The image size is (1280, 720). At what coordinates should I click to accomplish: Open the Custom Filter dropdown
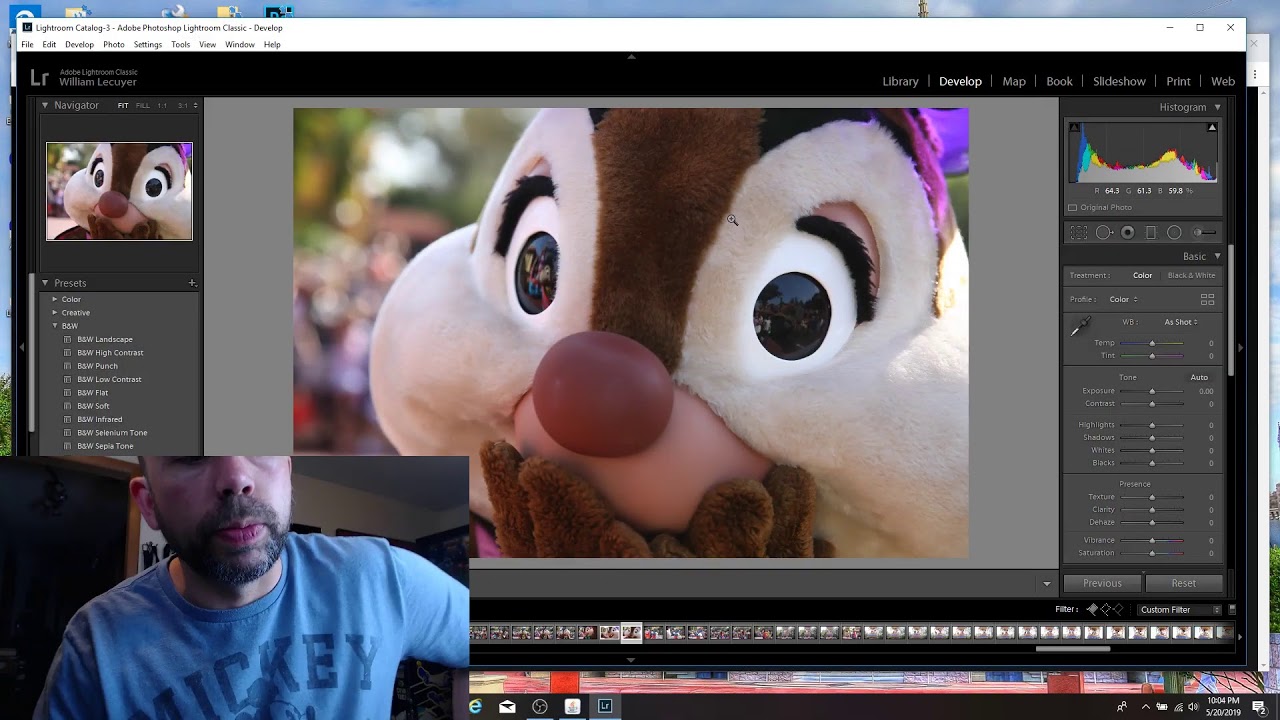[1179, 609]
